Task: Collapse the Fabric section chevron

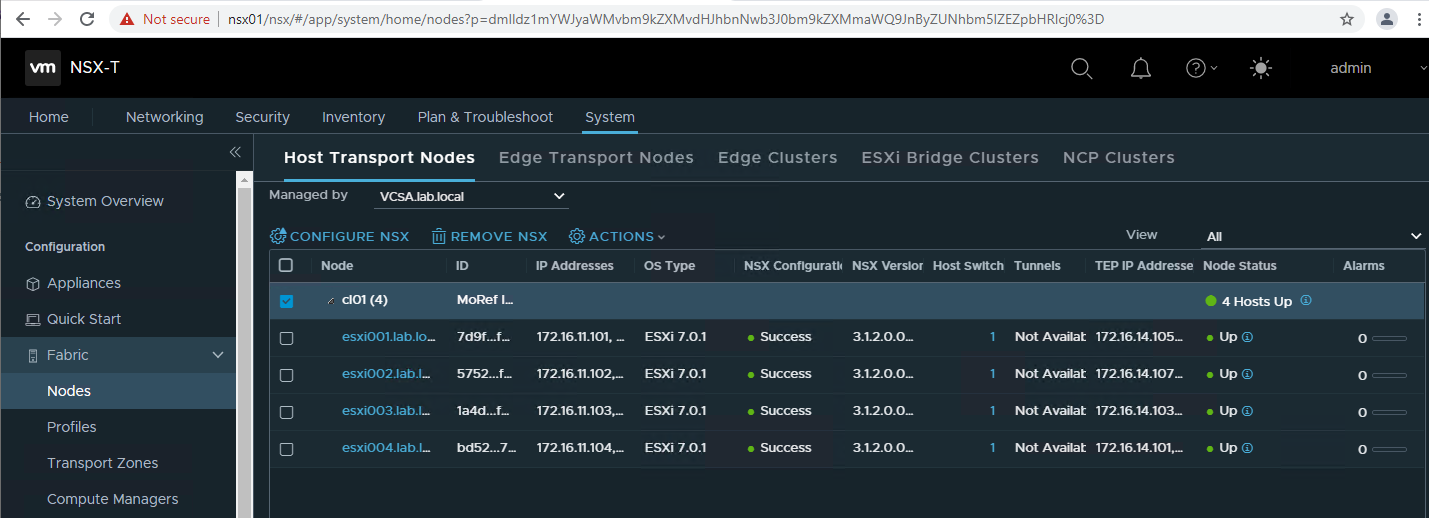Action: pyautogui.click(x=218, y=356)
